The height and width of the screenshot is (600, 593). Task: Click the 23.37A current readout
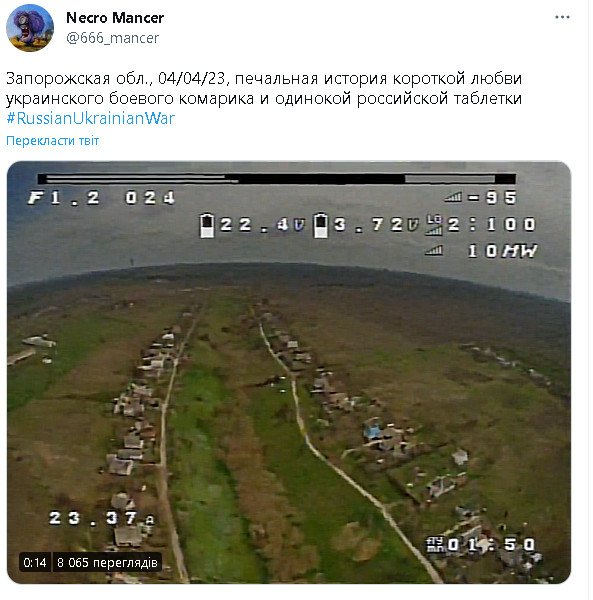102,518
